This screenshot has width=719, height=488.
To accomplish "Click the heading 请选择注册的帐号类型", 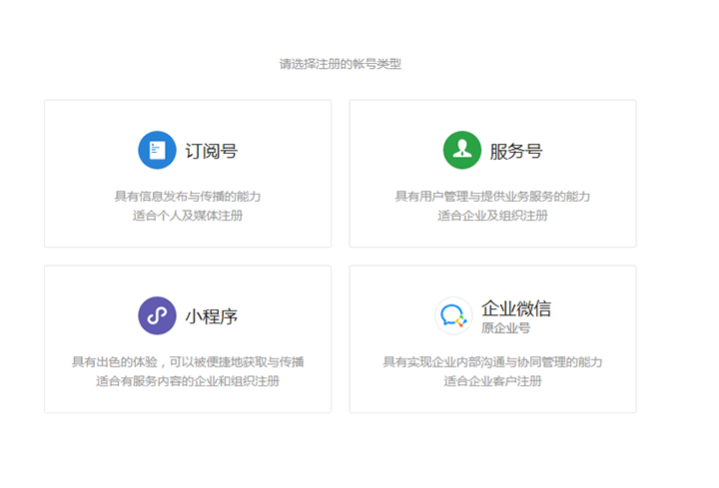I will point(340,64).
